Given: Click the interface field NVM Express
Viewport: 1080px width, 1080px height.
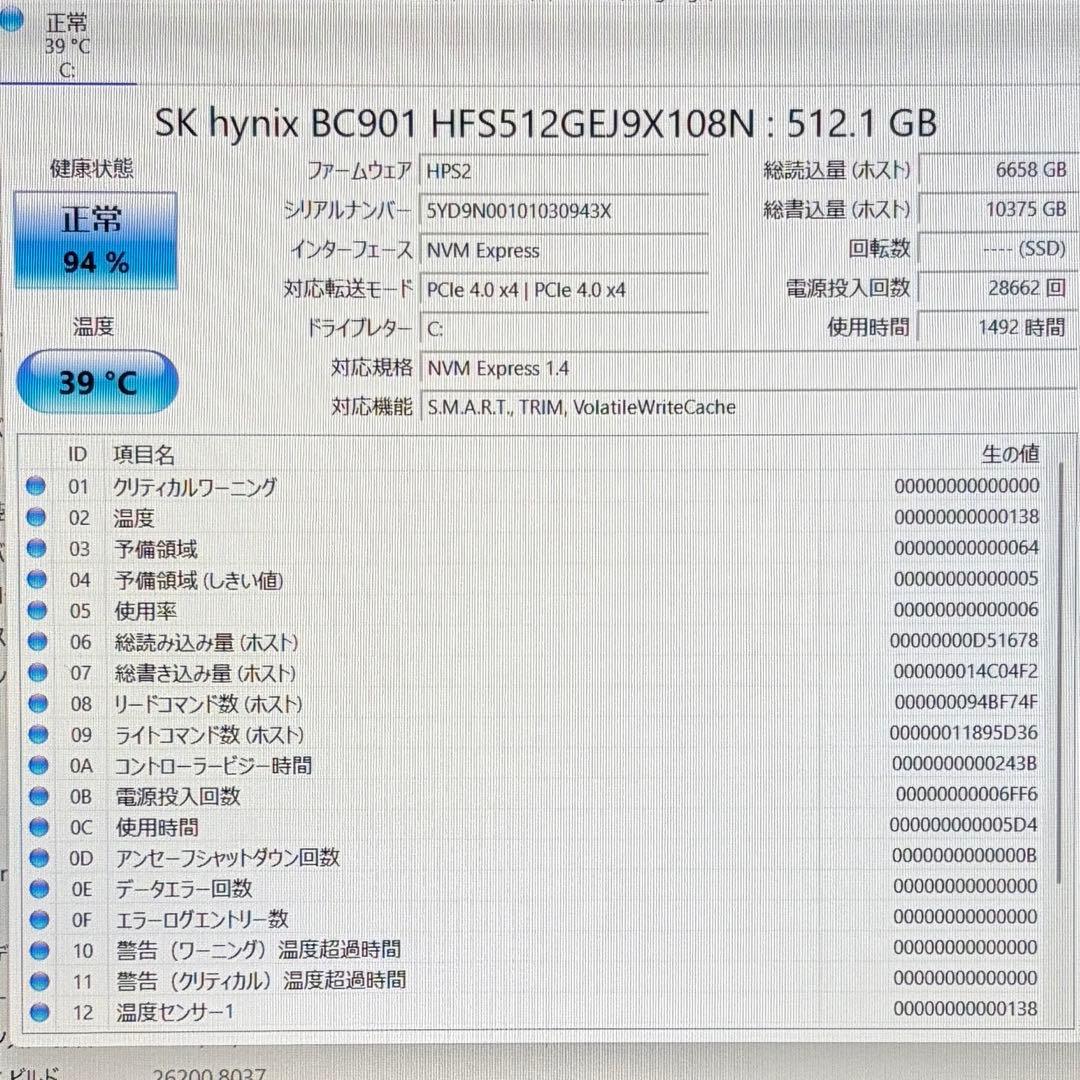Looking at the screenshot, I should pos(563,251).
